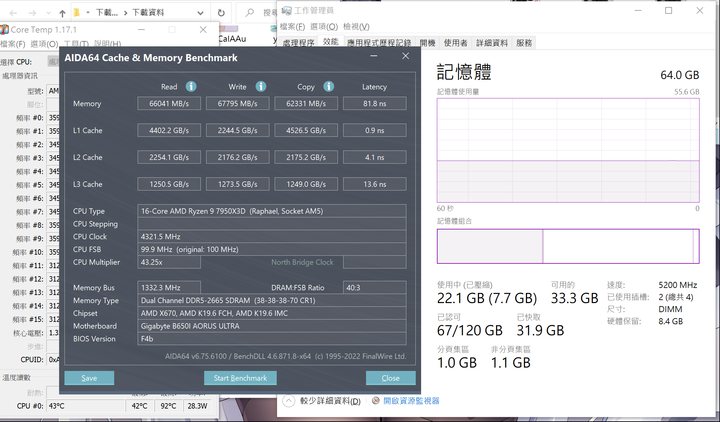Minimize the Core Temp window
This screenshot has width=720, height=422.
pyautogui.click(x=141, y=29)
